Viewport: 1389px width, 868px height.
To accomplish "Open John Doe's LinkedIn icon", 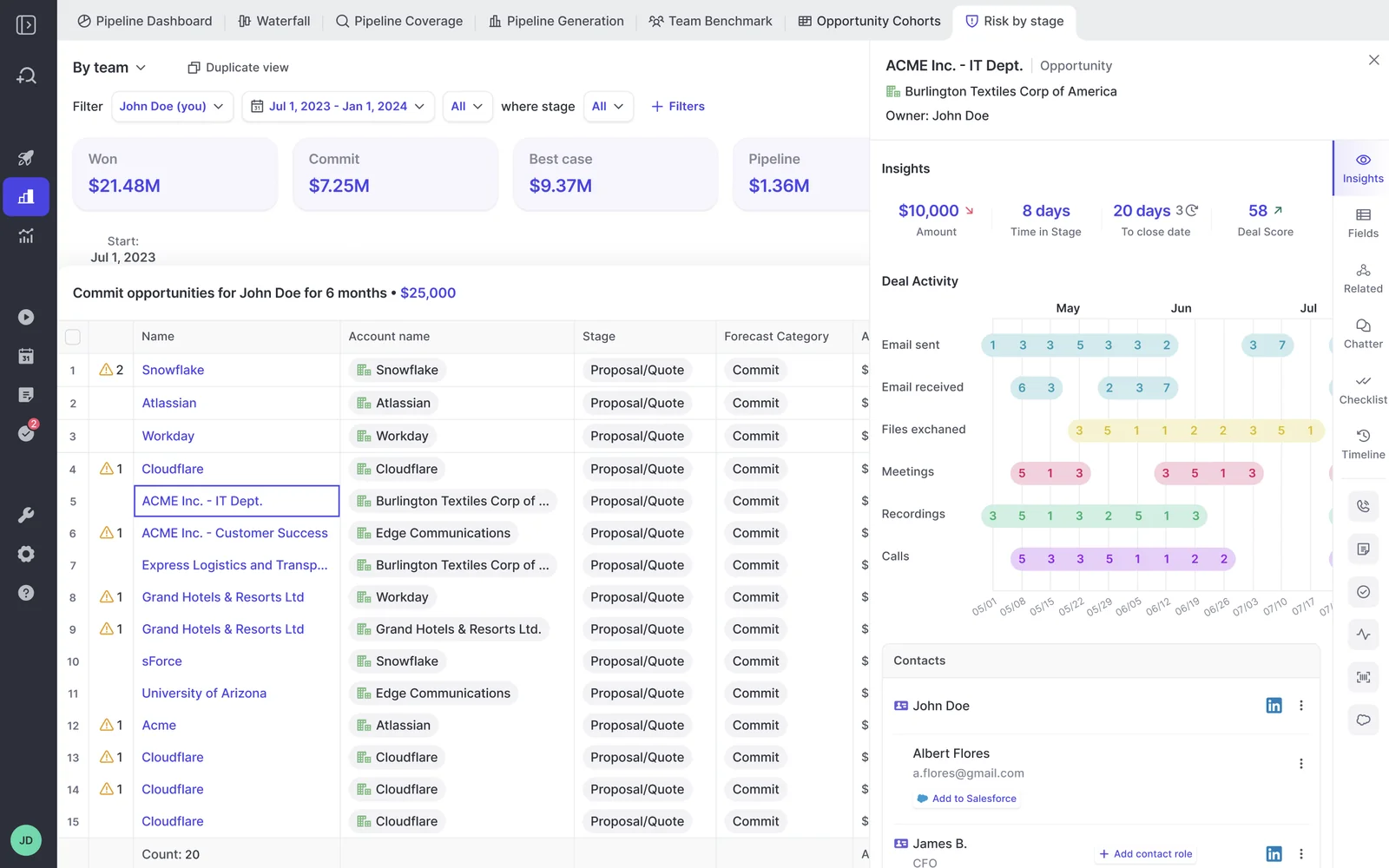I will click(x=1274, y=706).
